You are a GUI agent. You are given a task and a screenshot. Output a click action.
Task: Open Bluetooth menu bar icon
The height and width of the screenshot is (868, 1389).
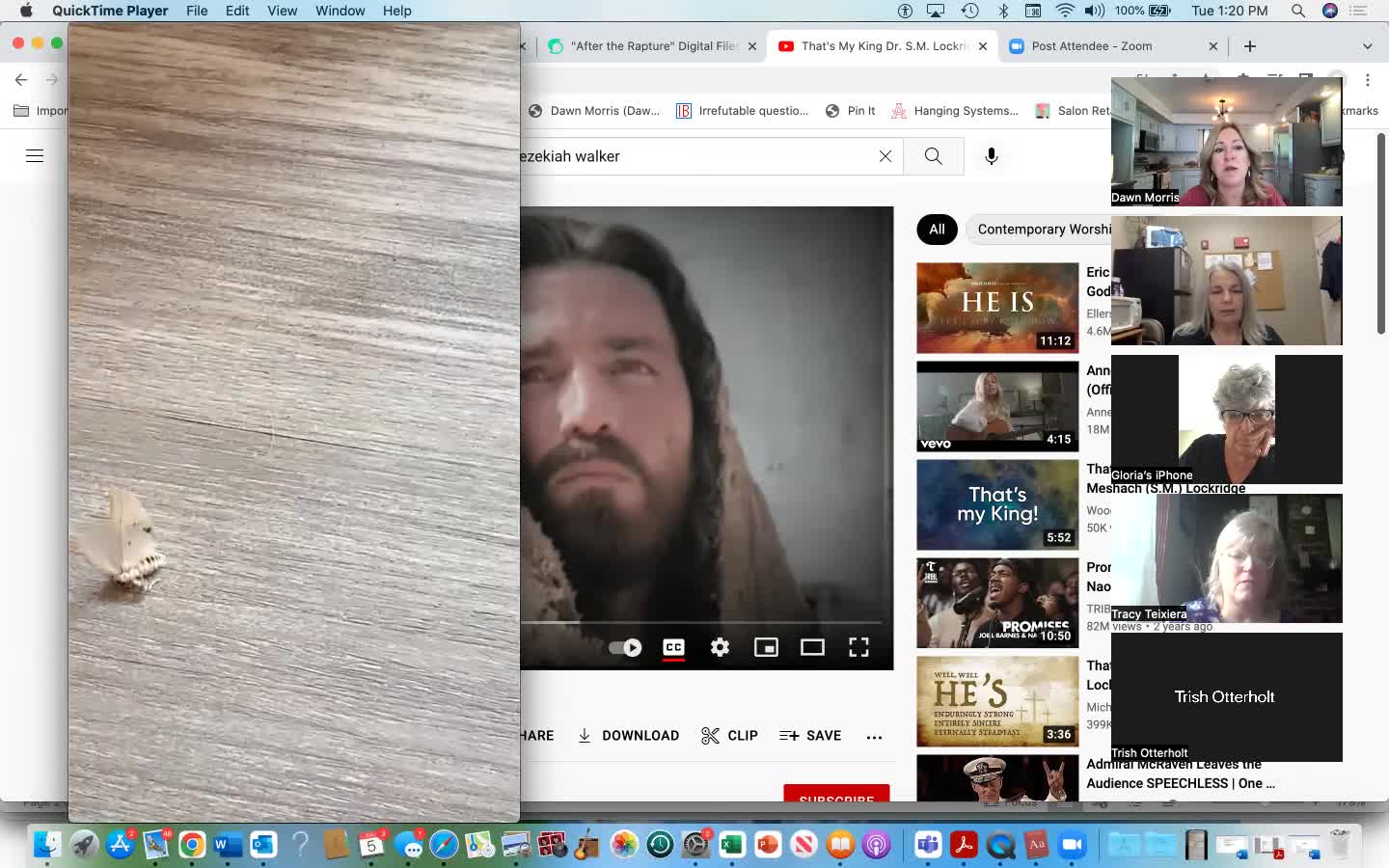(x=1003, y=11)
